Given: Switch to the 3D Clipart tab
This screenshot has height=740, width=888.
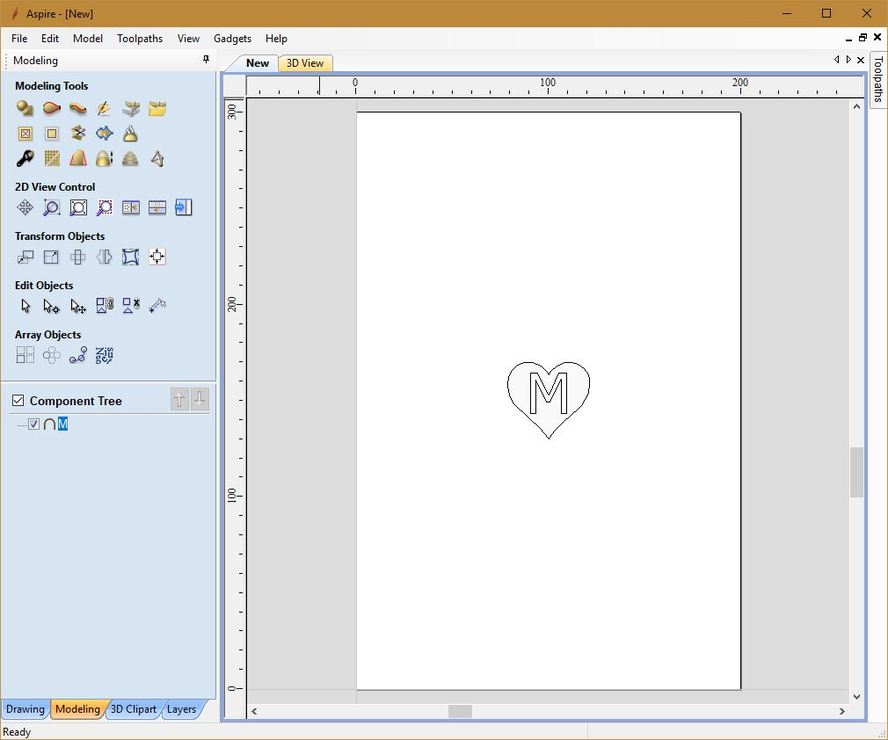Looking at the screenshot, I should [x=133, y=709].
